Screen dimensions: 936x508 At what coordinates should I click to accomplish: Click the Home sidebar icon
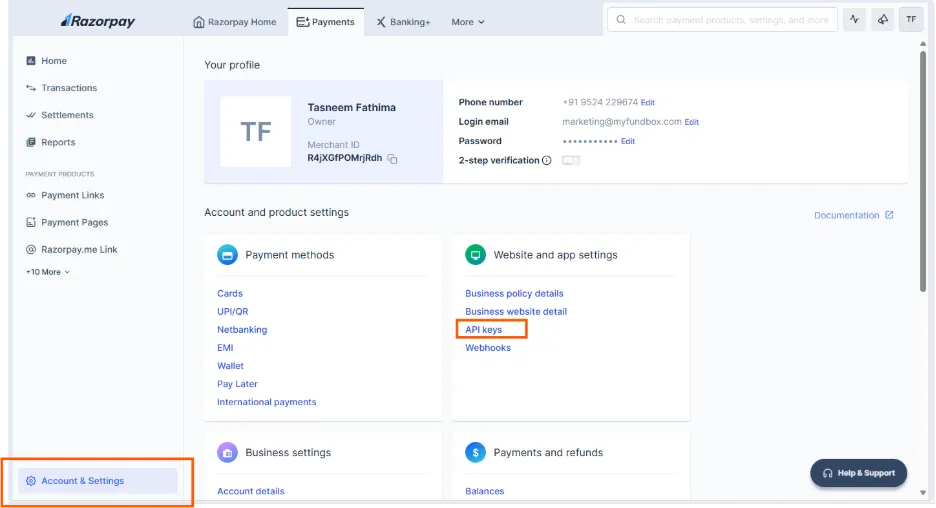[x=31, y=61]
